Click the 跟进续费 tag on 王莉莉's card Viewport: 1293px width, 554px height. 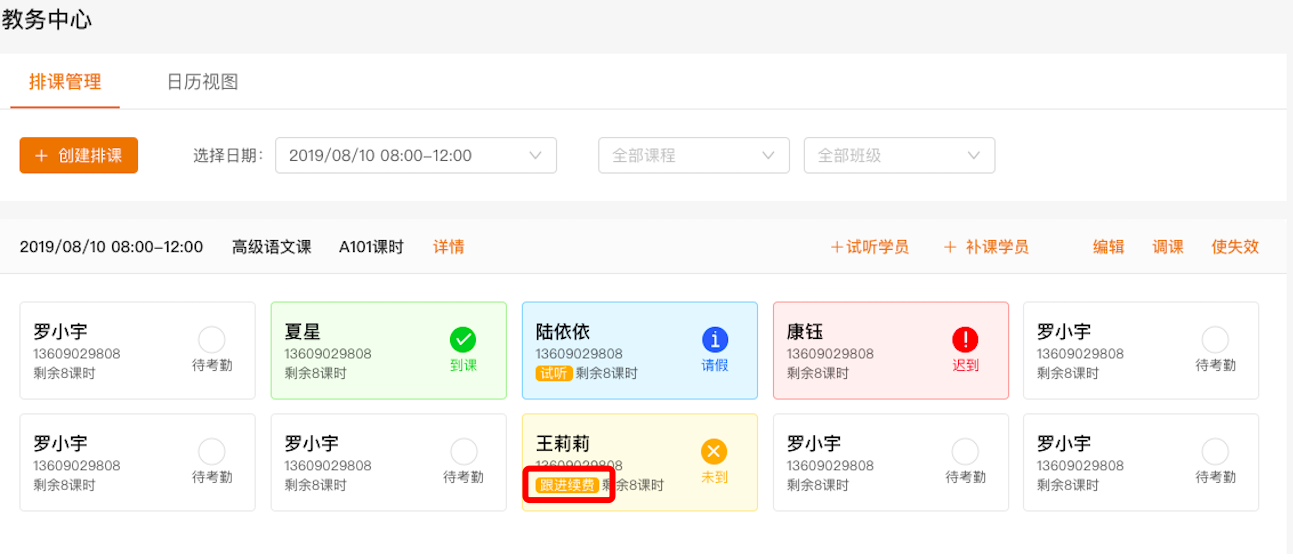tap(567, 485)
